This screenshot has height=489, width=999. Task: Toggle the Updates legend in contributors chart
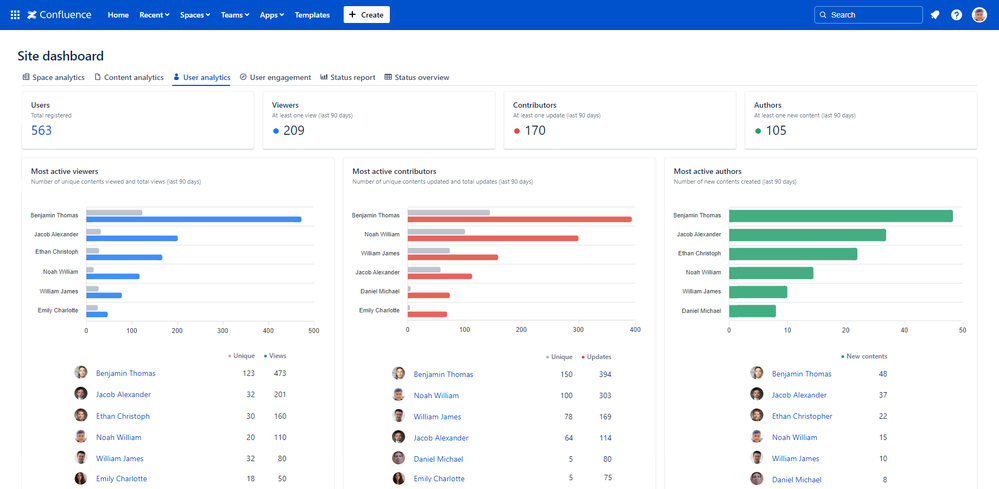(x=596, y=357)
